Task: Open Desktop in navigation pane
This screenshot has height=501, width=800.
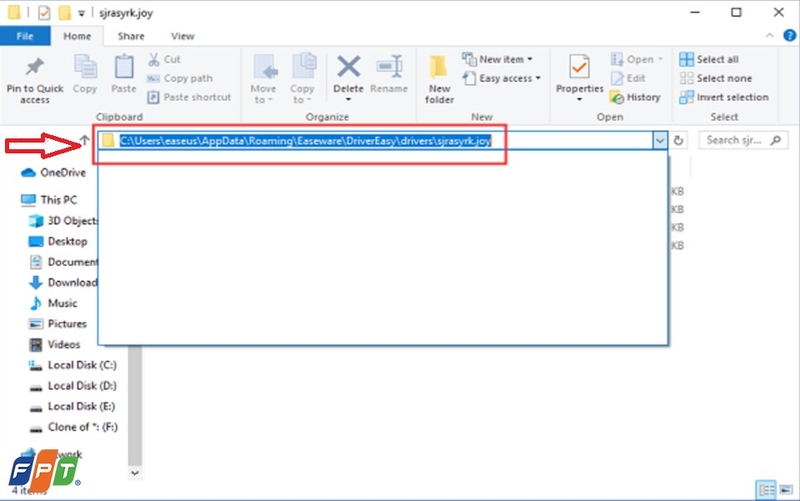Action: pyautogui.click(x=58, y=241)
